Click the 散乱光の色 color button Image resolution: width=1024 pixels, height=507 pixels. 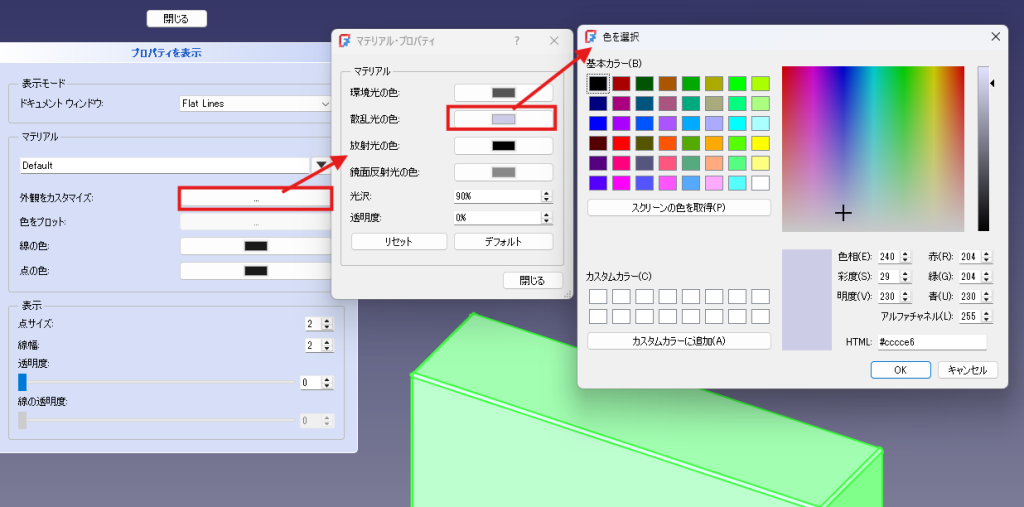tap(503, 119)
